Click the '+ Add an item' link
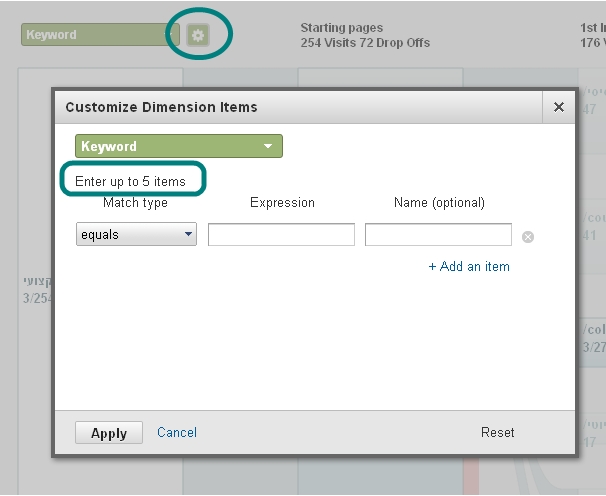Screen dimensions: 606x496 (469, 267)
